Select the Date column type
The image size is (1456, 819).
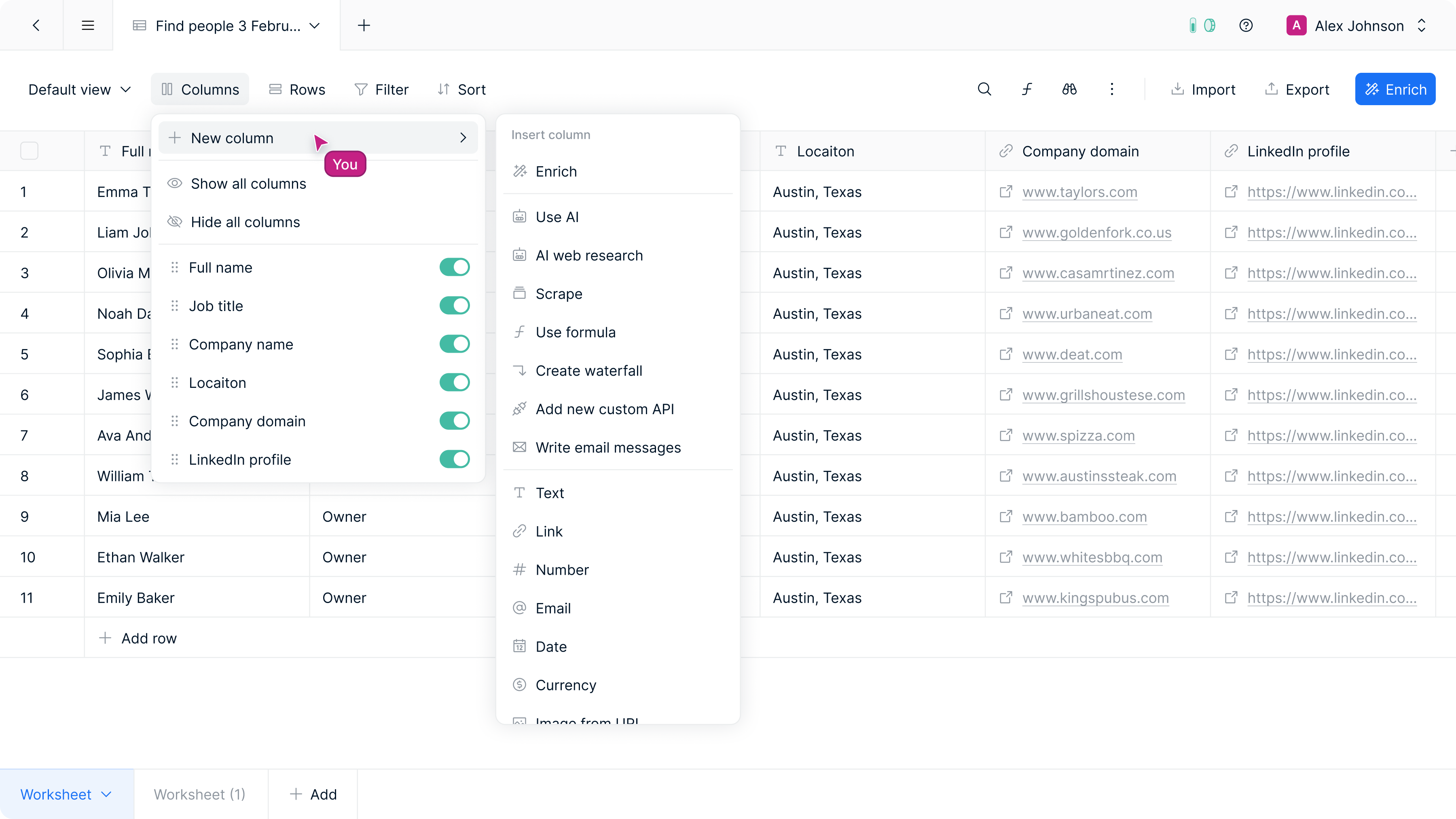[618, 647]
